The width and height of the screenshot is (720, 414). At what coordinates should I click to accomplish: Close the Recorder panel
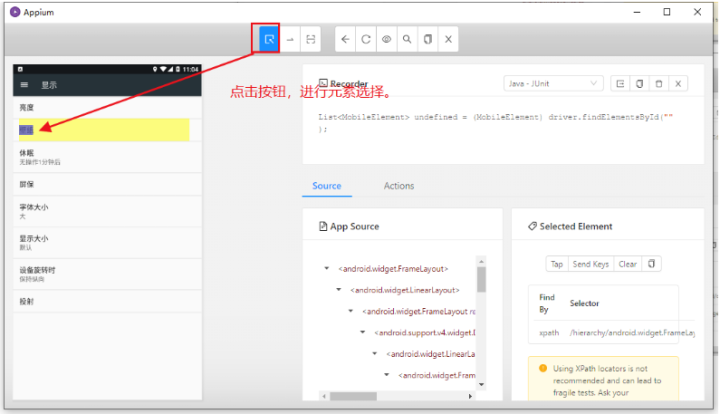(x=678, y=84)
